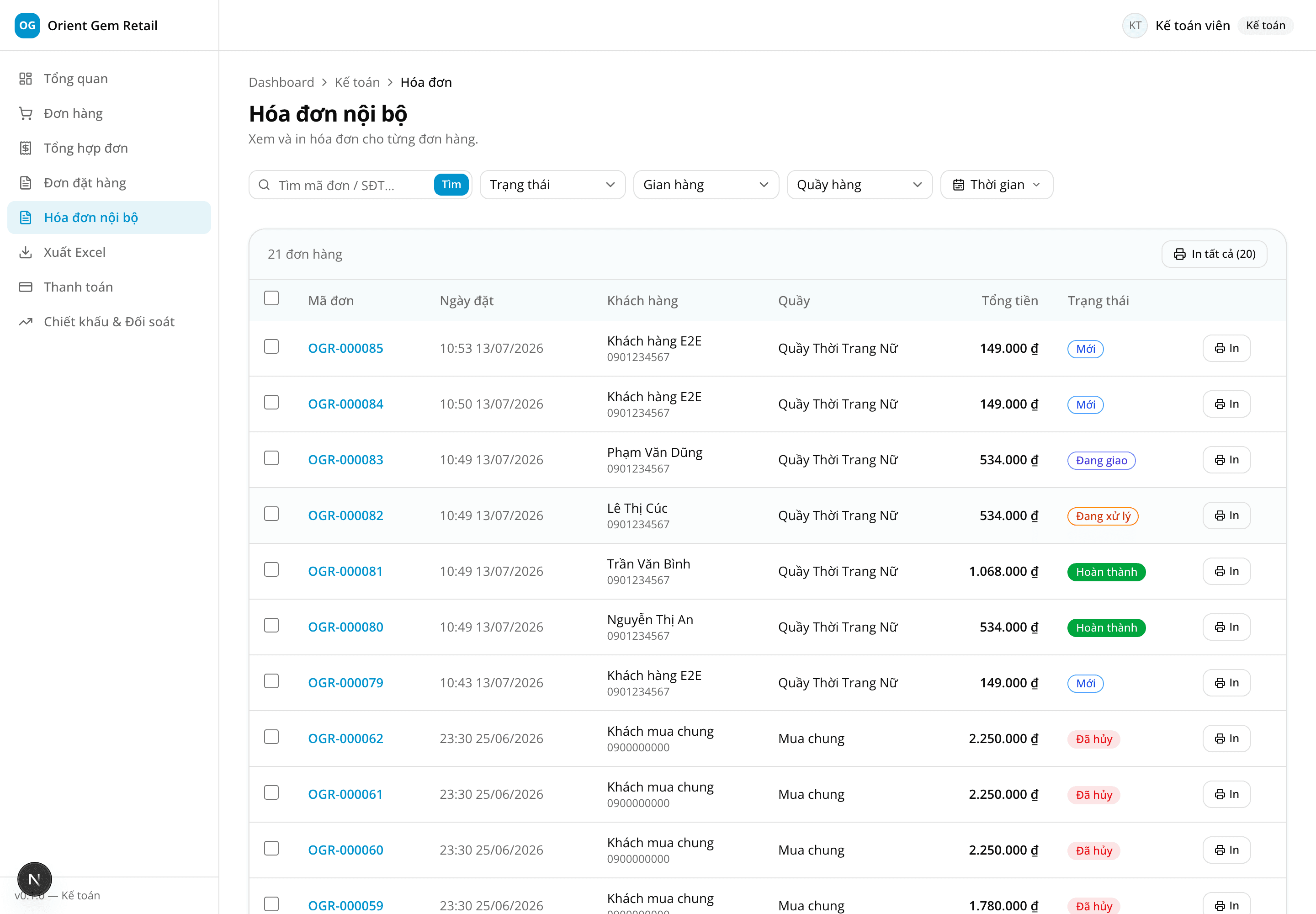Click the calendar icon in Thời gian filter
The image size is (1316, 914).
(958, 185)
